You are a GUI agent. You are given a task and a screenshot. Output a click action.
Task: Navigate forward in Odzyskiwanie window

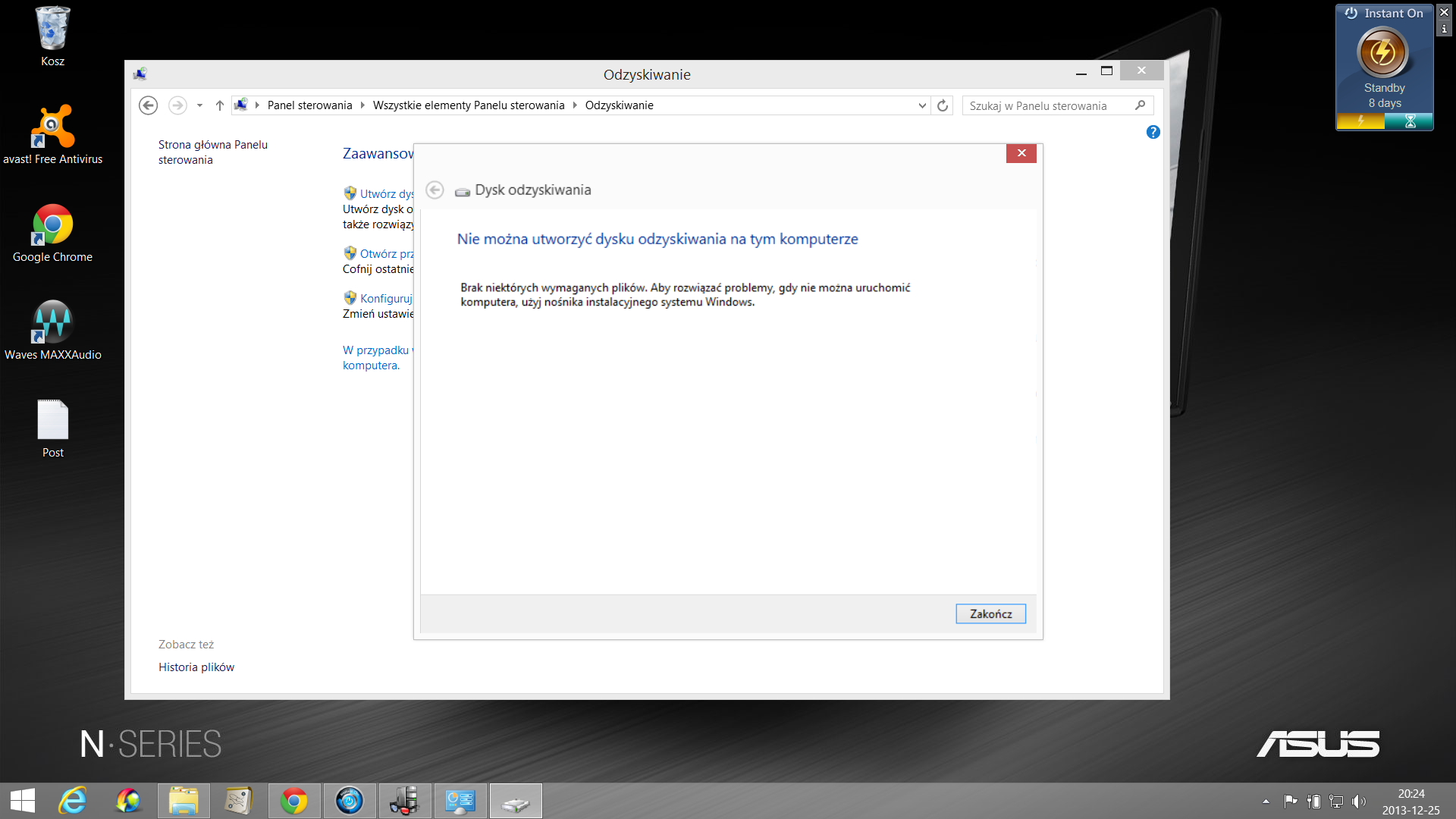[177, 105]
